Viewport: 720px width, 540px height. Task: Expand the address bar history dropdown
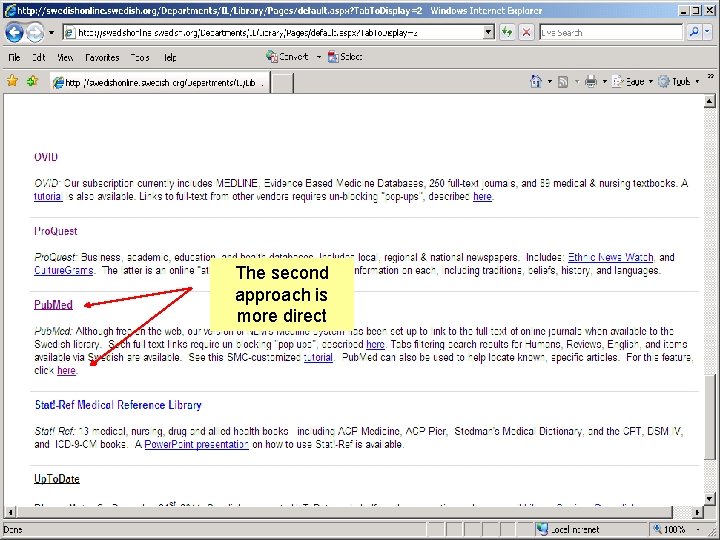click(489, 33)
